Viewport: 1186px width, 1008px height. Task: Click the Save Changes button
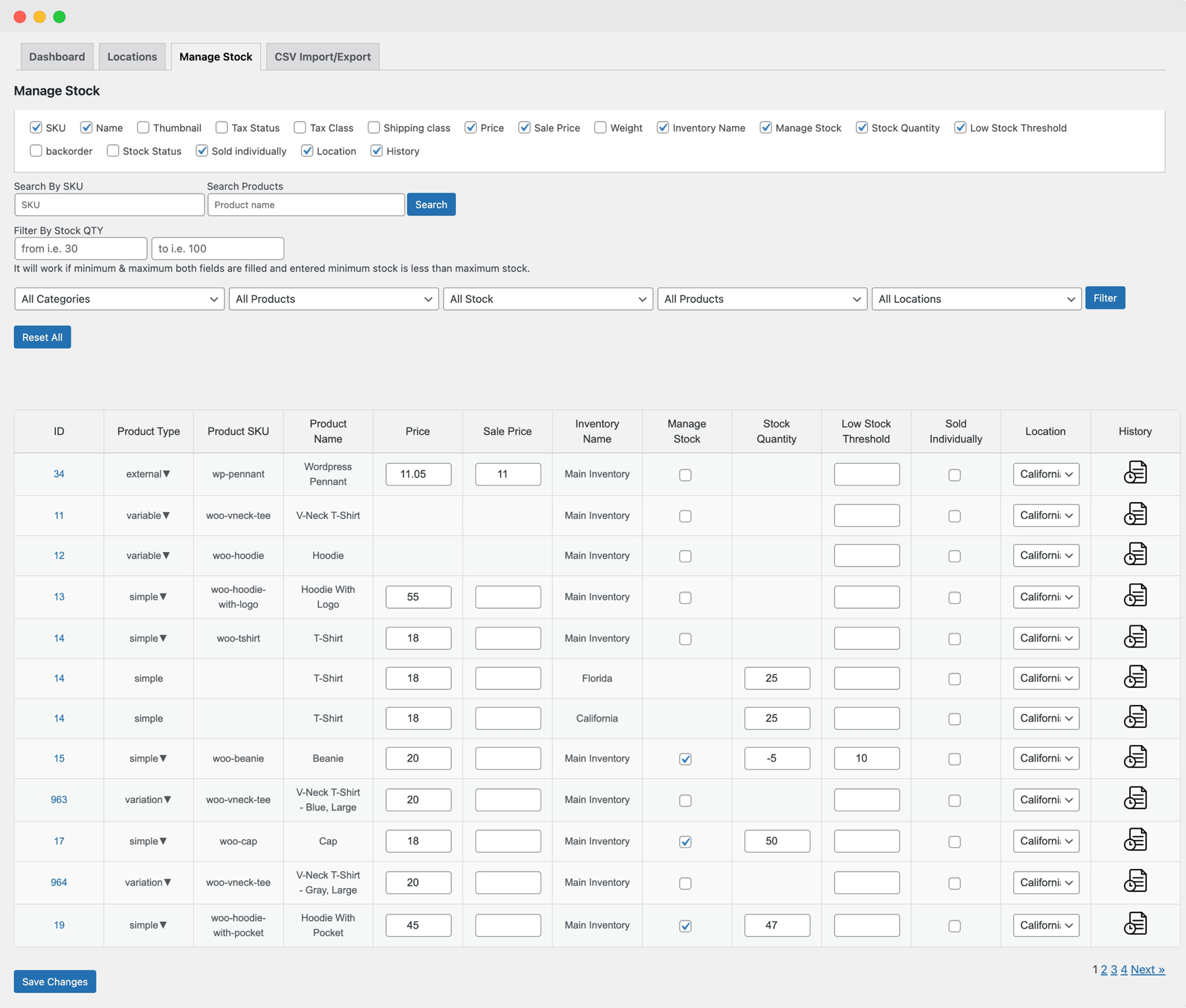tap(55, 981)
